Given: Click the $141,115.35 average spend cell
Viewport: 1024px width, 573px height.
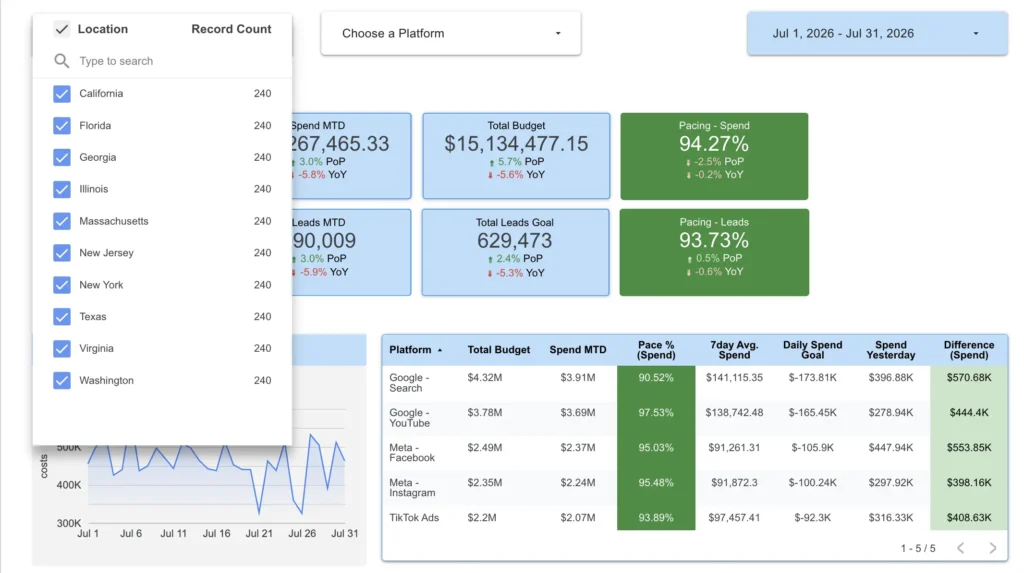Looking at the screenshot, I should coord(734,378).
